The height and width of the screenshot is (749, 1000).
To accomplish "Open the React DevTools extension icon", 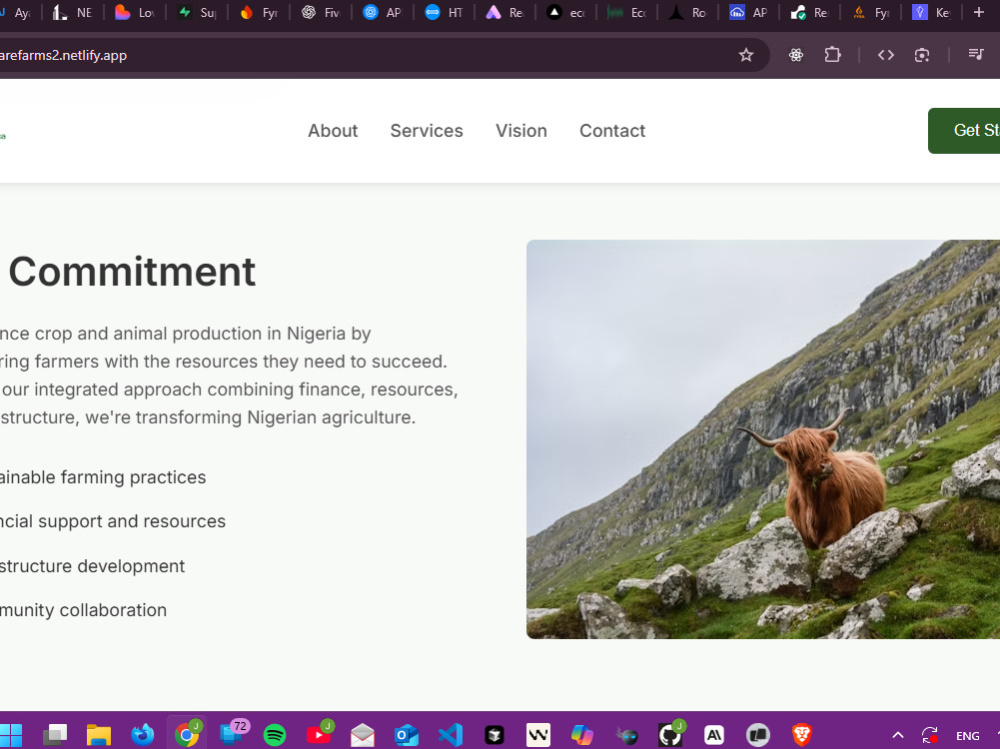I will [796, 56].
